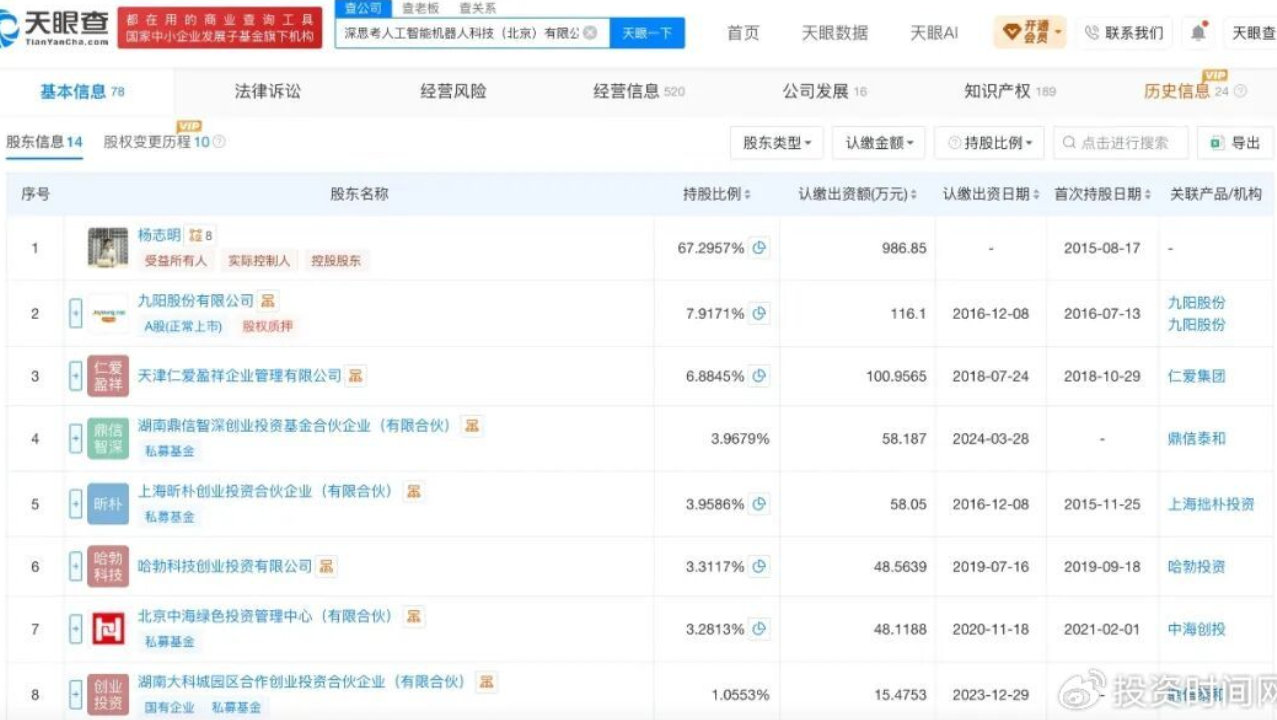Open pie chart for 3.9586% stake

[x=760, y=504]
